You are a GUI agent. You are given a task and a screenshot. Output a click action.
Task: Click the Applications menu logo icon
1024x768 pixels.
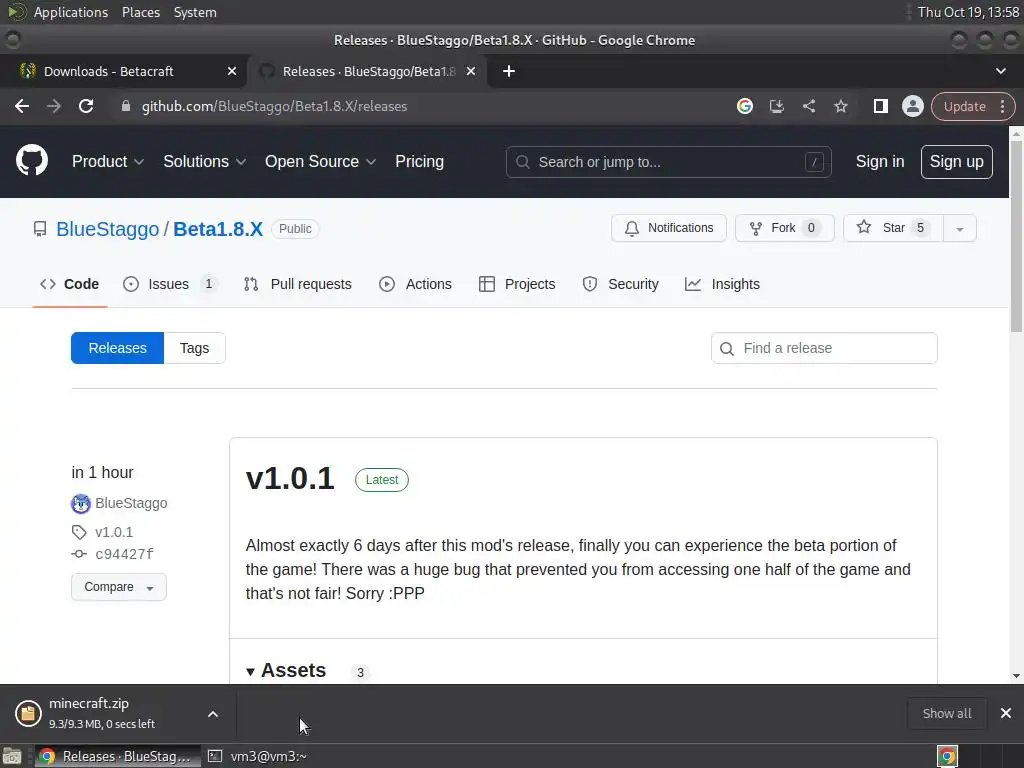(x=17, y=12)
